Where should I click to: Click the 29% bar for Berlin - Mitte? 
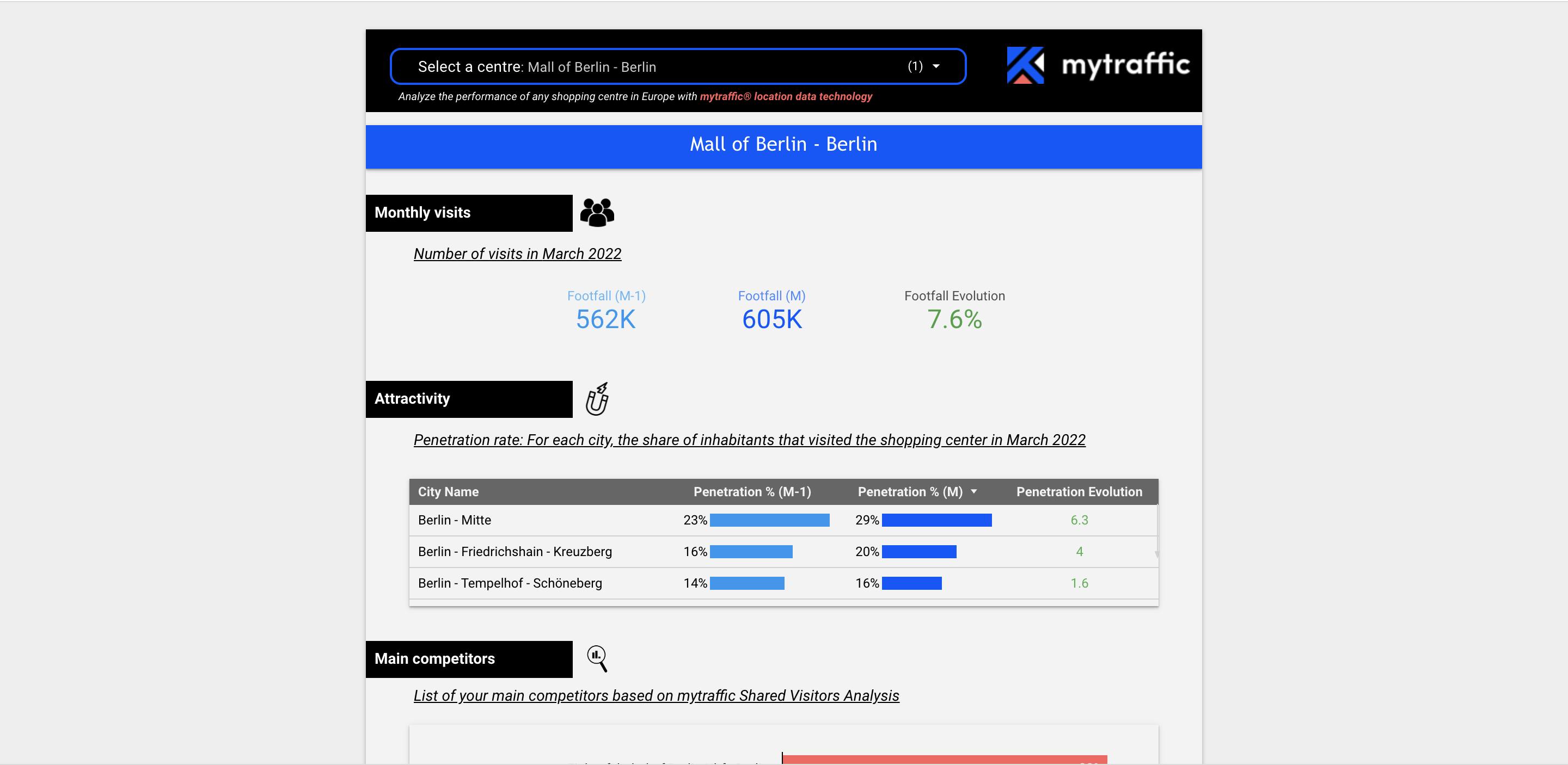point(937,520)
